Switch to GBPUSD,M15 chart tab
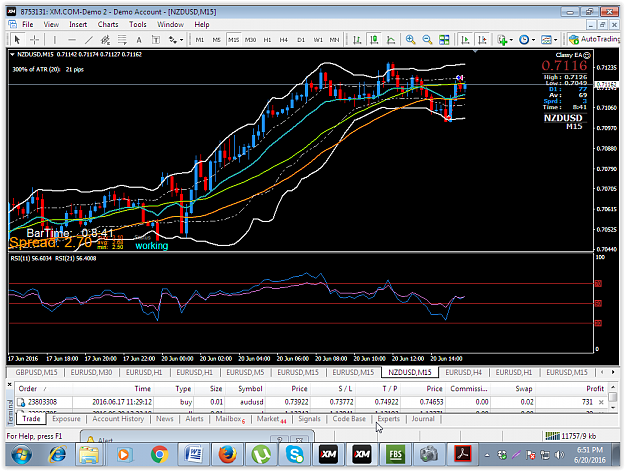The height and width of the screenshot is (471, 625). 36,372
